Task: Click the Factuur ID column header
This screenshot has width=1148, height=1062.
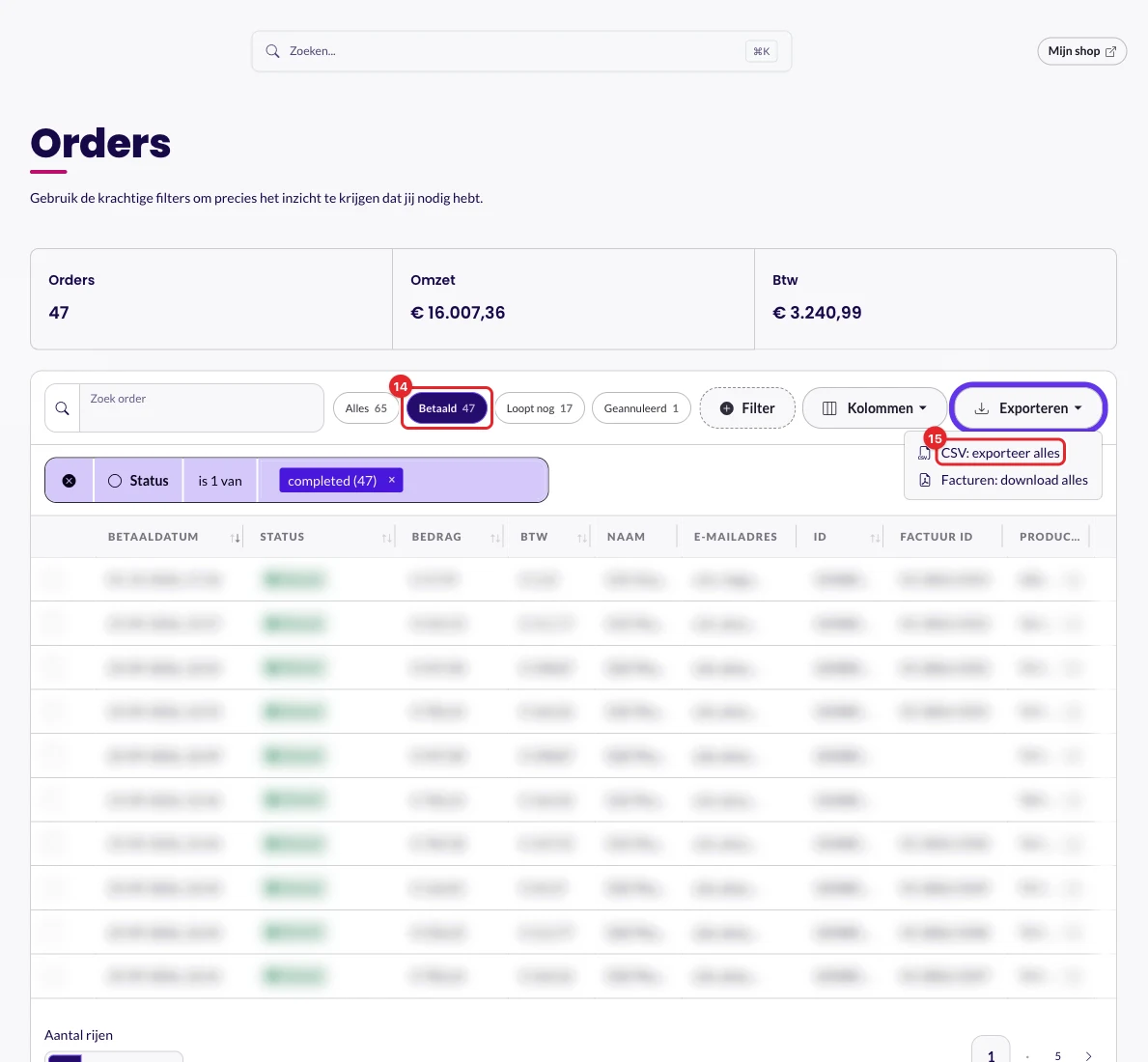Action: [936, 537]
